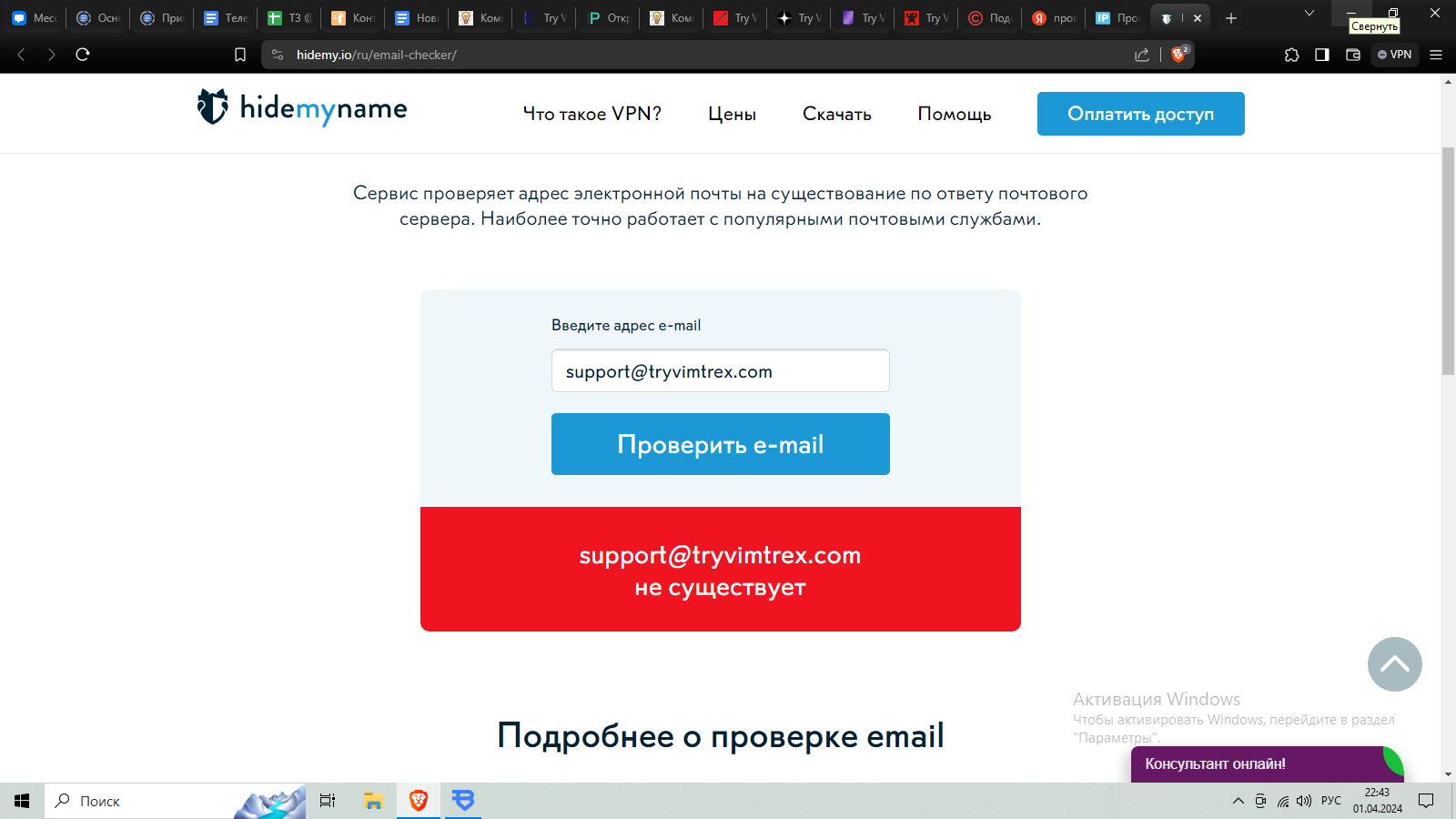Switch to the 'Осн' tab
The image size is (1456, 819).
point(97,18)
